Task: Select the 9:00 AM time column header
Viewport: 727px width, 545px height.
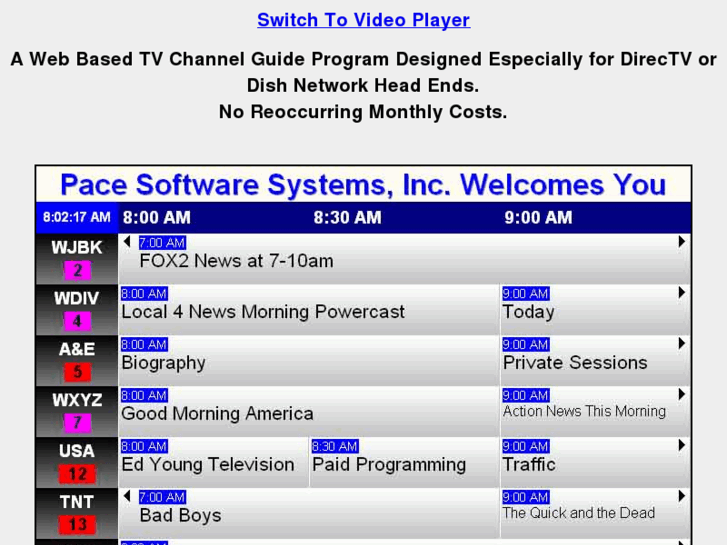Action: tap(538, 218)
